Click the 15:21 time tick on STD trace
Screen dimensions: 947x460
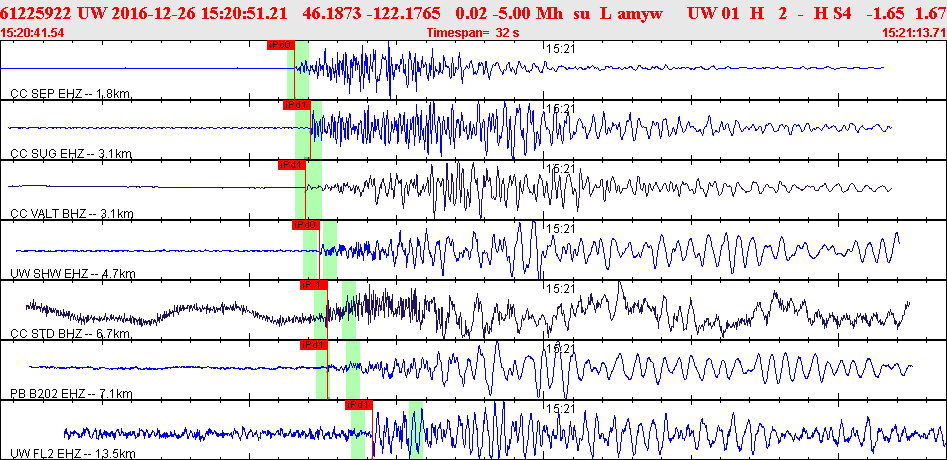[x=559, y=289]
